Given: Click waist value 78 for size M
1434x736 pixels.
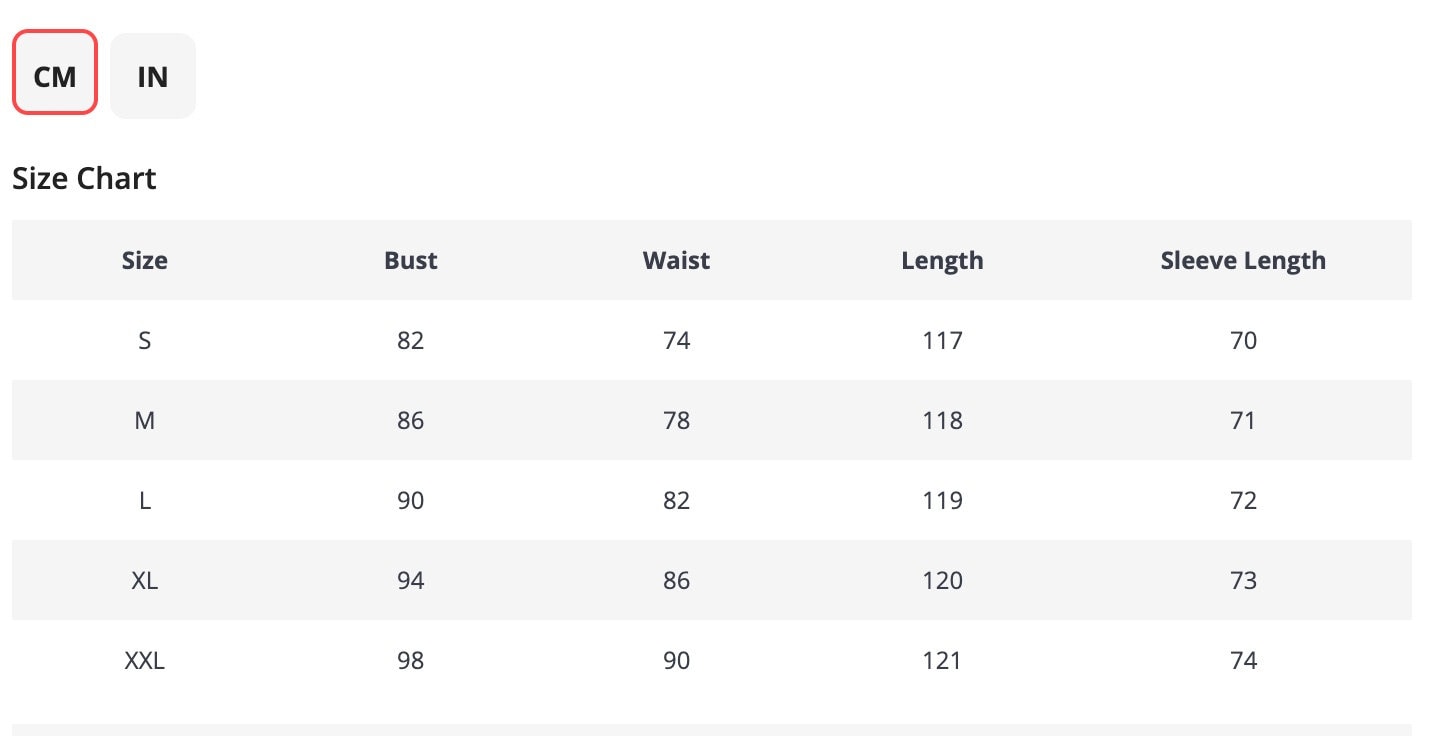Looking at the screenshot, I should click(676, 420).
